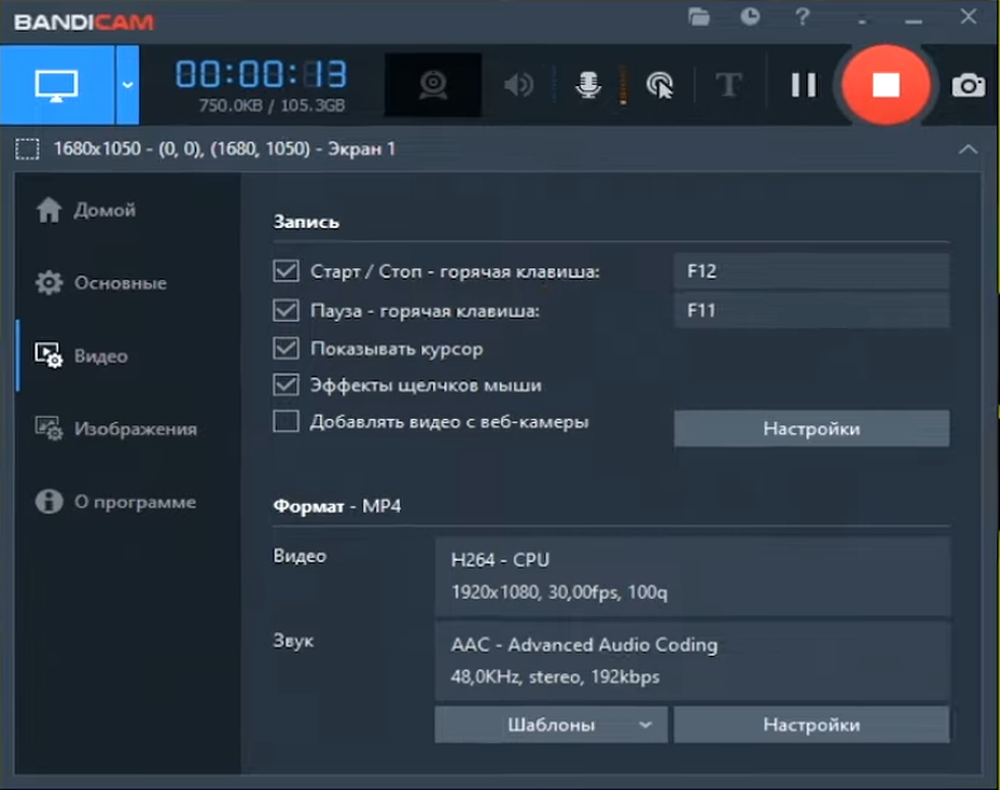Viewport: 1000px width, 790px height.
Task: Uncheck Пауза hotkey checkbox
Action: click(x=286, y=311)
